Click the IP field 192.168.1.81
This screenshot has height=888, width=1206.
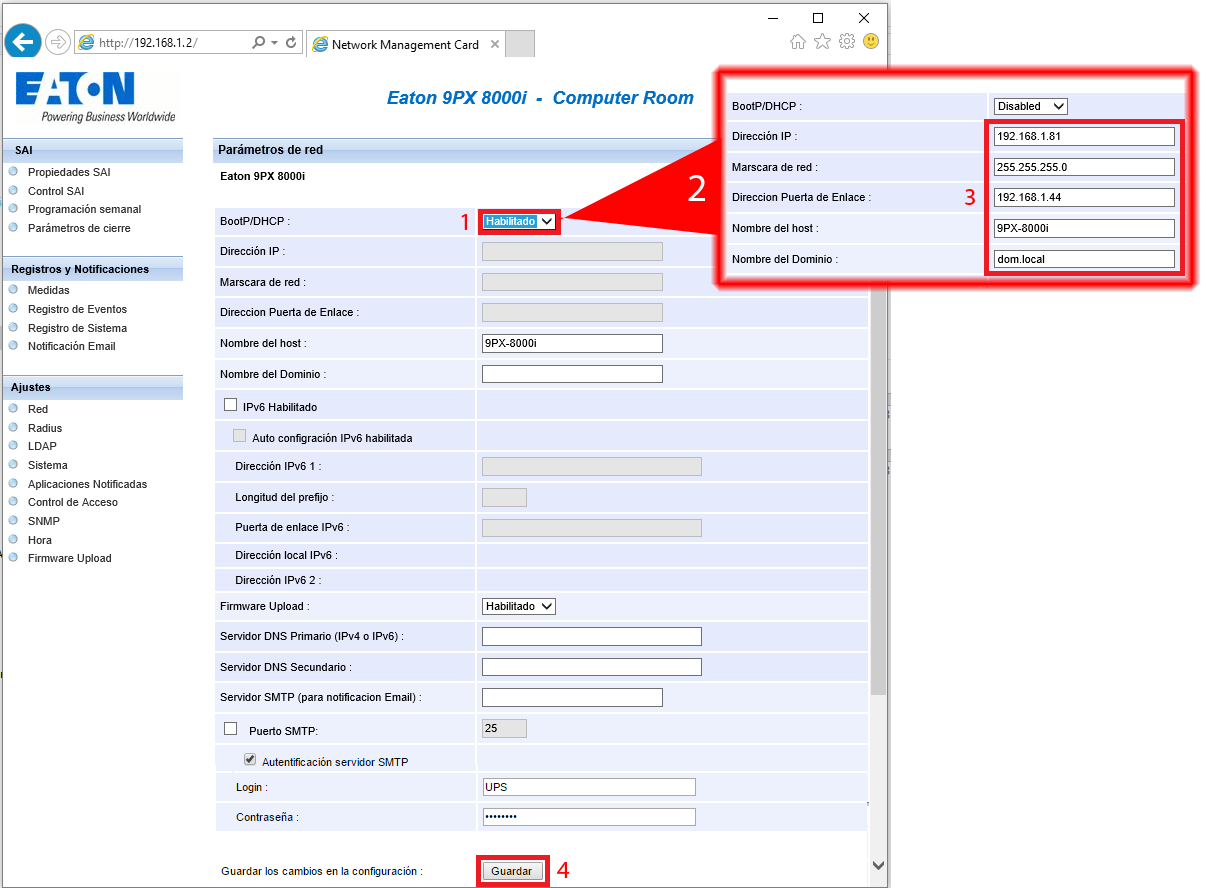tap(1084, 136)
